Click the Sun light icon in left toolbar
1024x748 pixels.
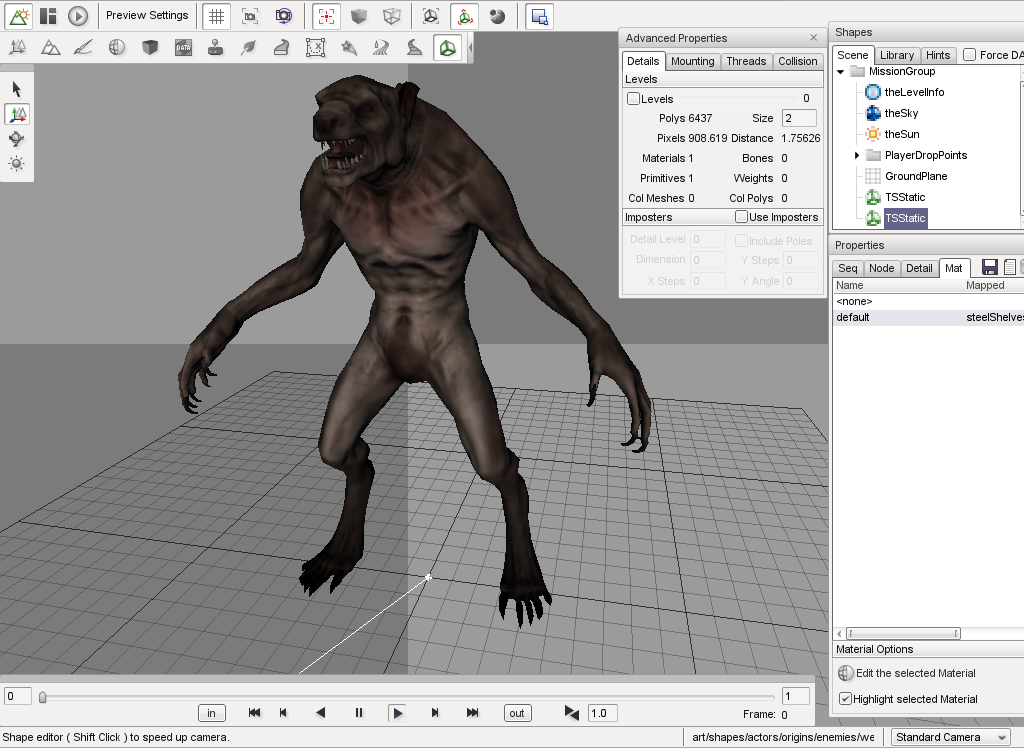click(17, 164)
